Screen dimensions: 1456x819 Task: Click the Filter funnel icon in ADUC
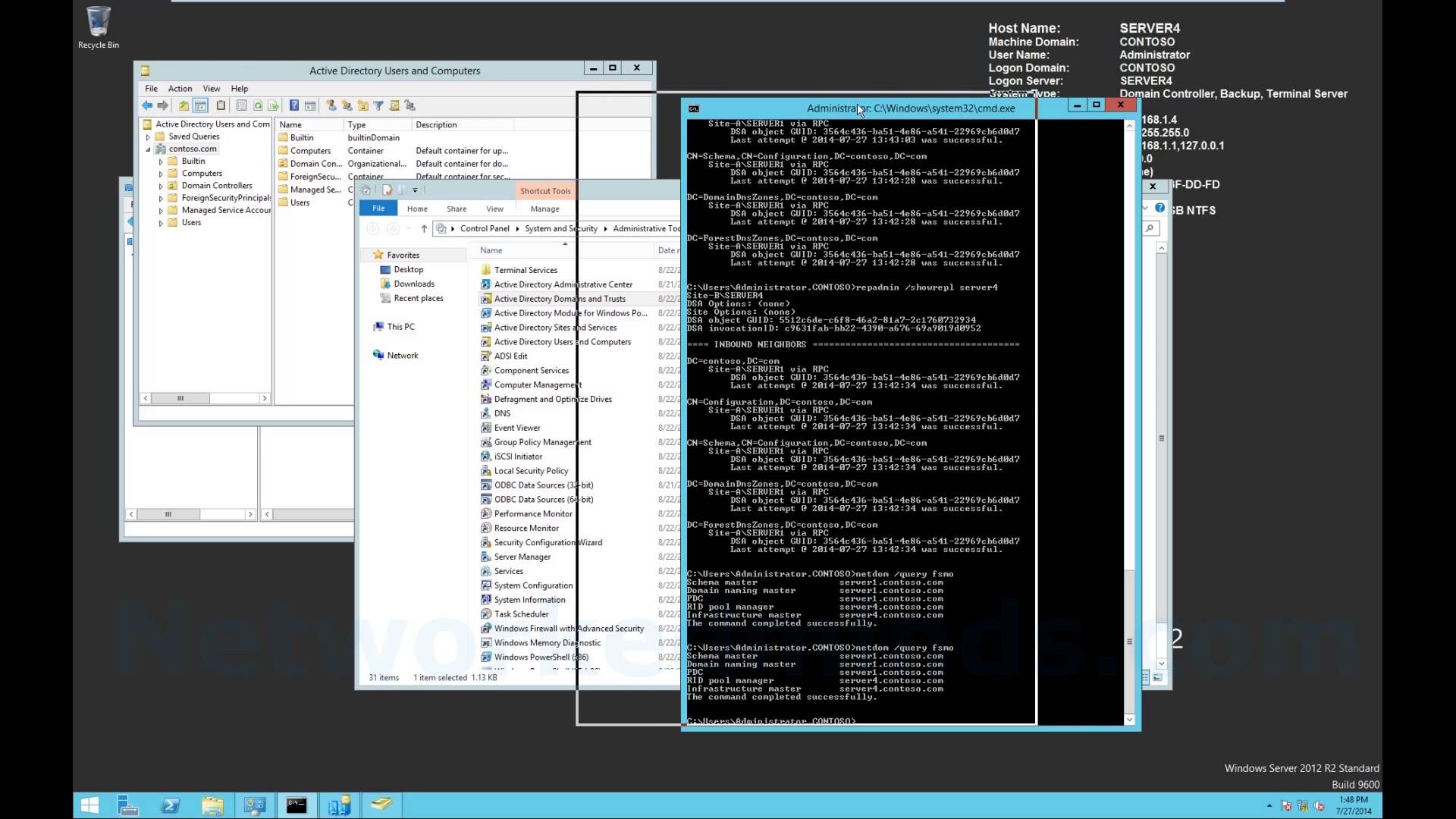click(x=378, y=105)
